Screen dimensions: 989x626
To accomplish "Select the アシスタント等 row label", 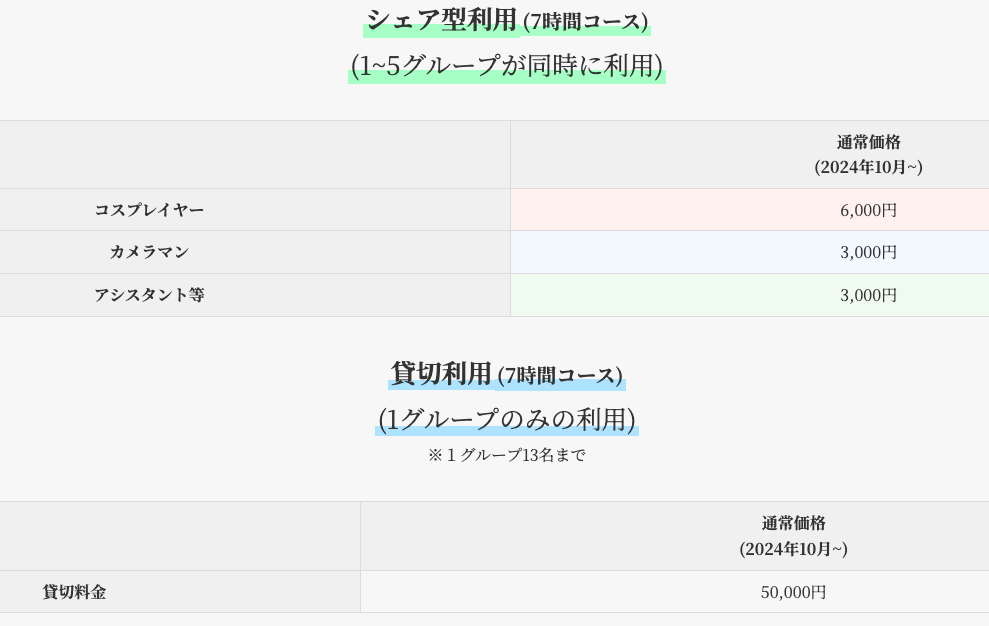I will 149,295.
